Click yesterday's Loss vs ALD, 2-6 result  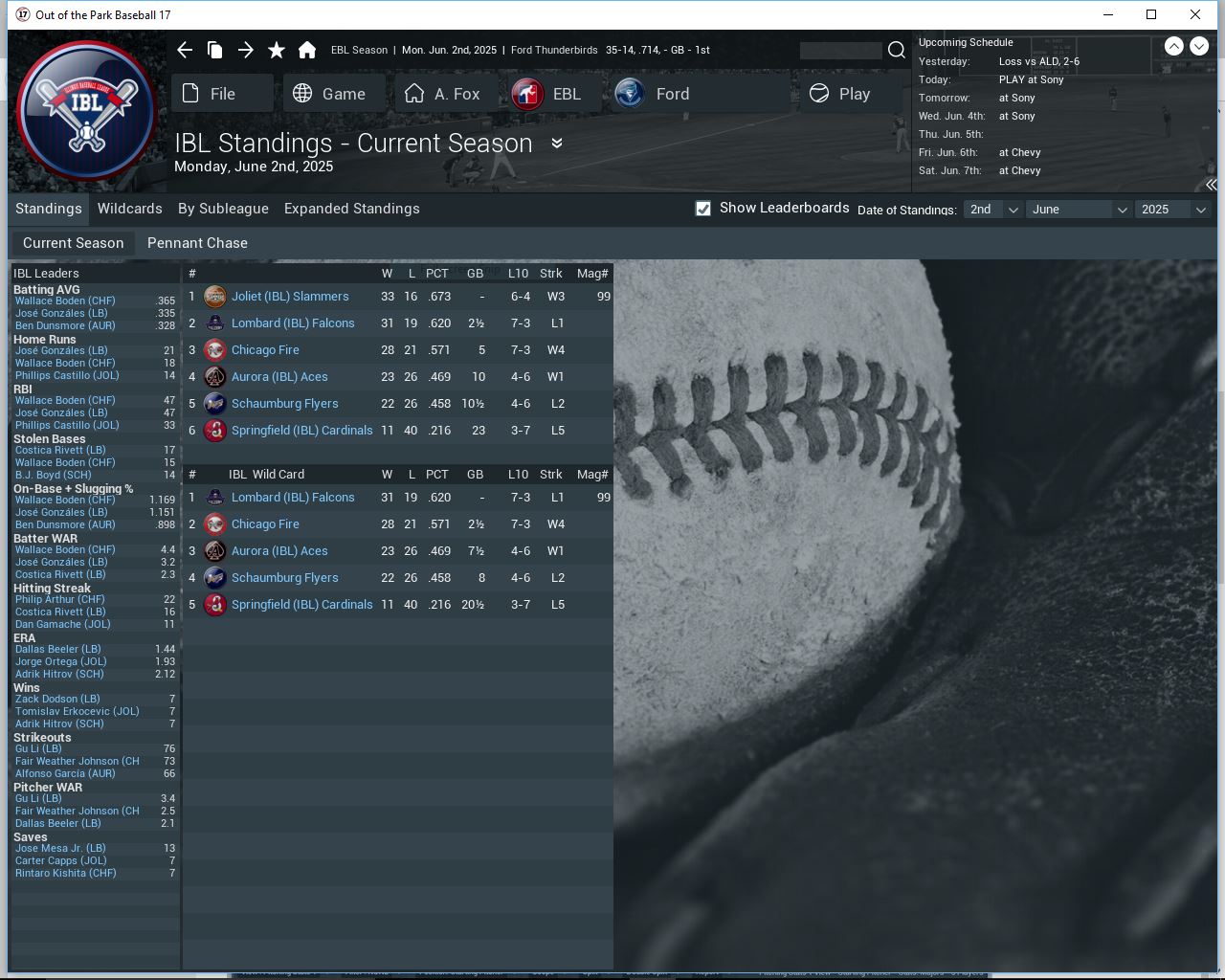1038,61
